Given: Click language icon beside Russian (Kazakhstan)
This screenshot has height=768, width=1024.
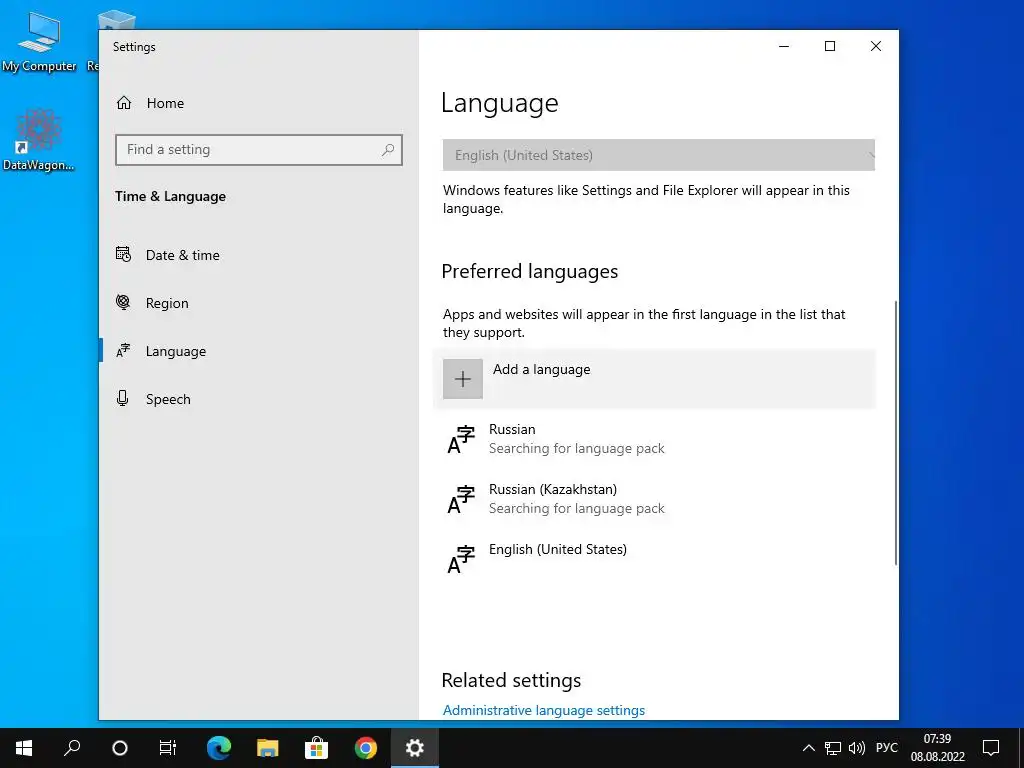Looking at the screenshot, I should pos(461,499).
